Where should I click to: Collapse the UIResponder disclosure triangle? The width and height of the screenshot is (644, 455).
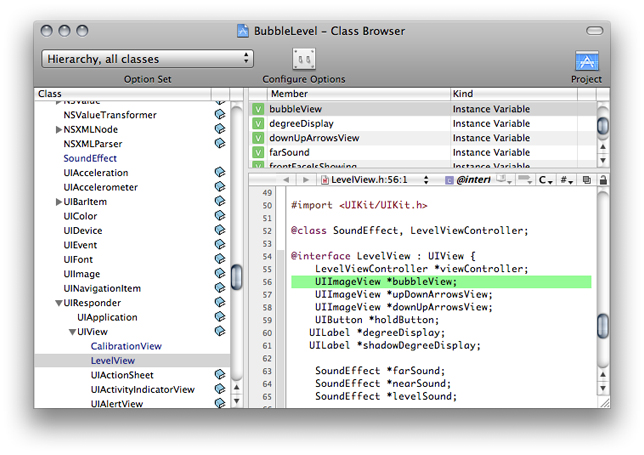point(58,303)
